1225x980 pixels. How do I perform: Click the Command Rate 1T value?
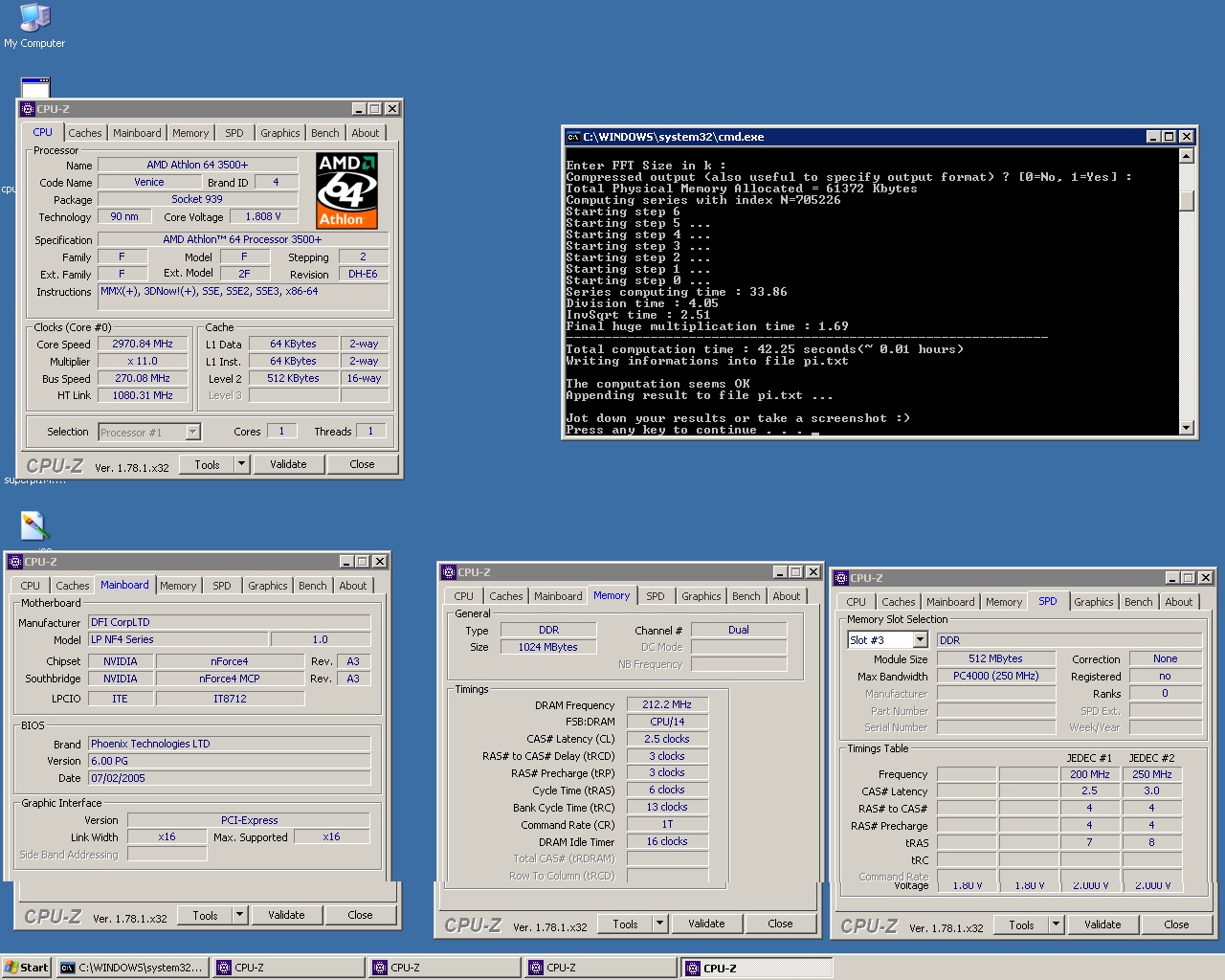pos(667,824)
